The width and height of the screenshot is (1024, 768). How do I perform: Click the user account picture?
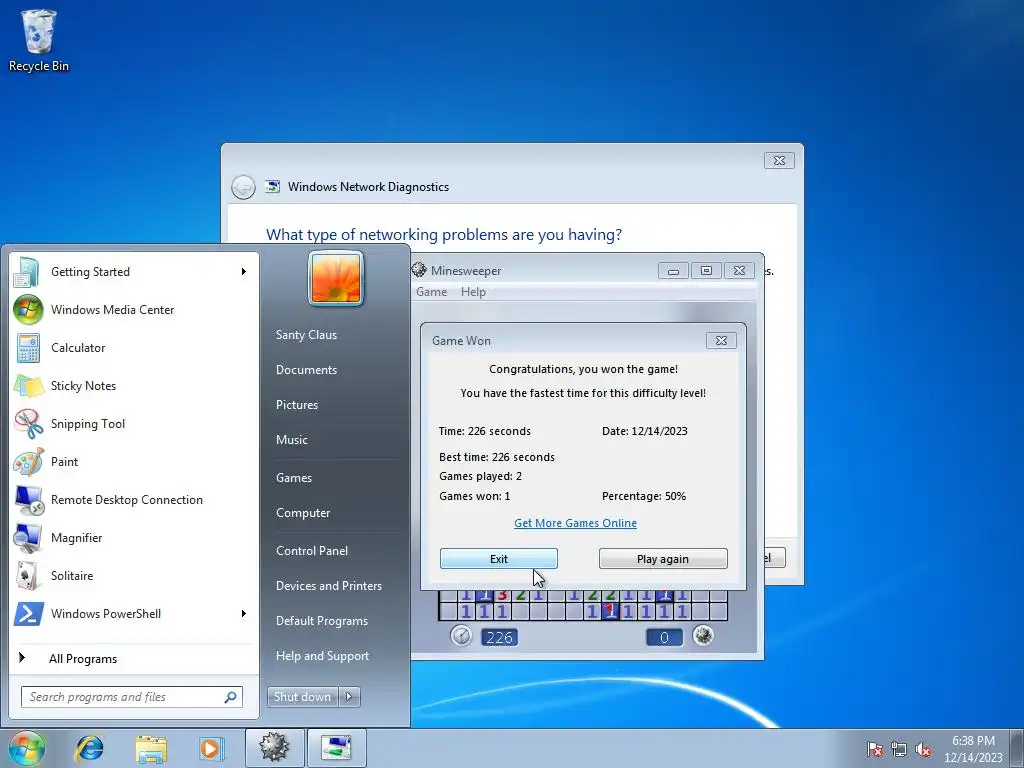[336, 278]
